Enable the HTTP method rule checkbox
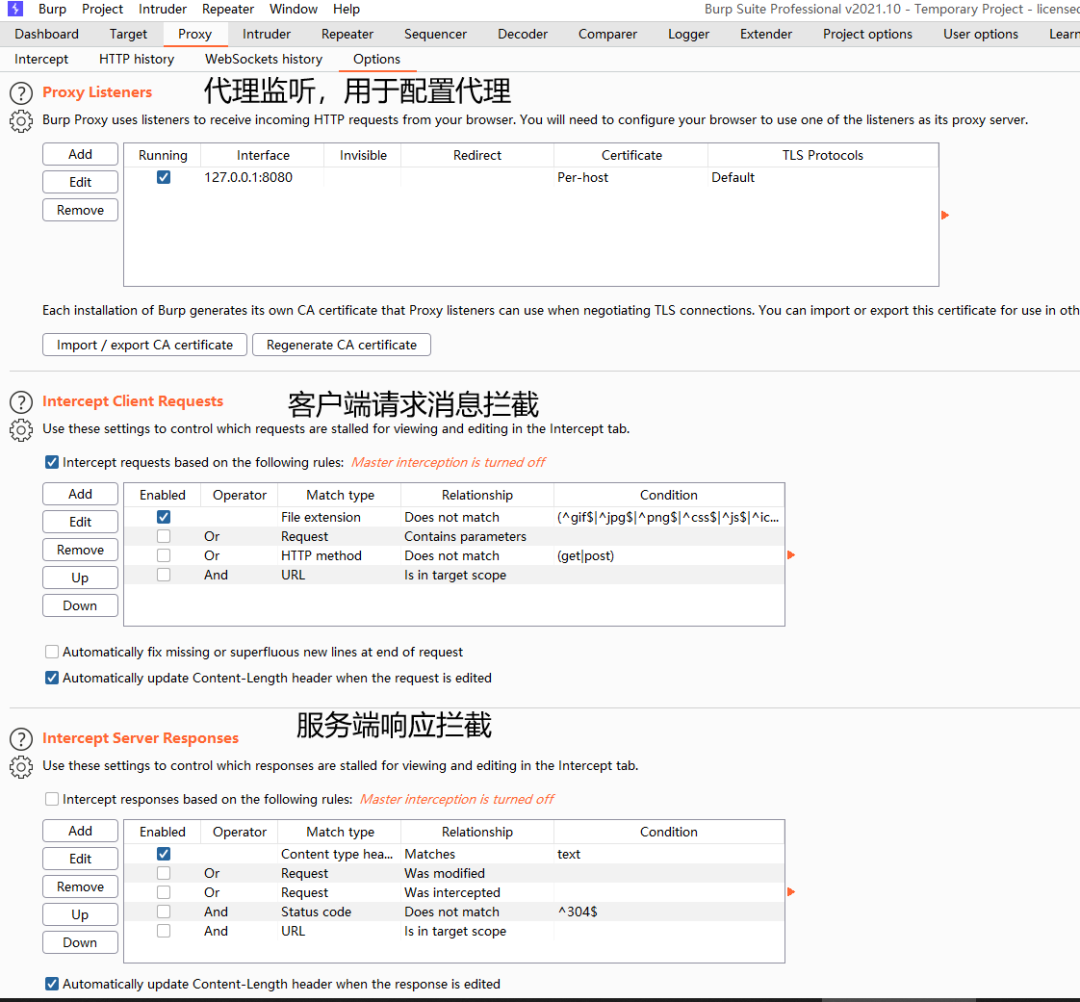The image size is (1080, 1002). click(163, 555)
